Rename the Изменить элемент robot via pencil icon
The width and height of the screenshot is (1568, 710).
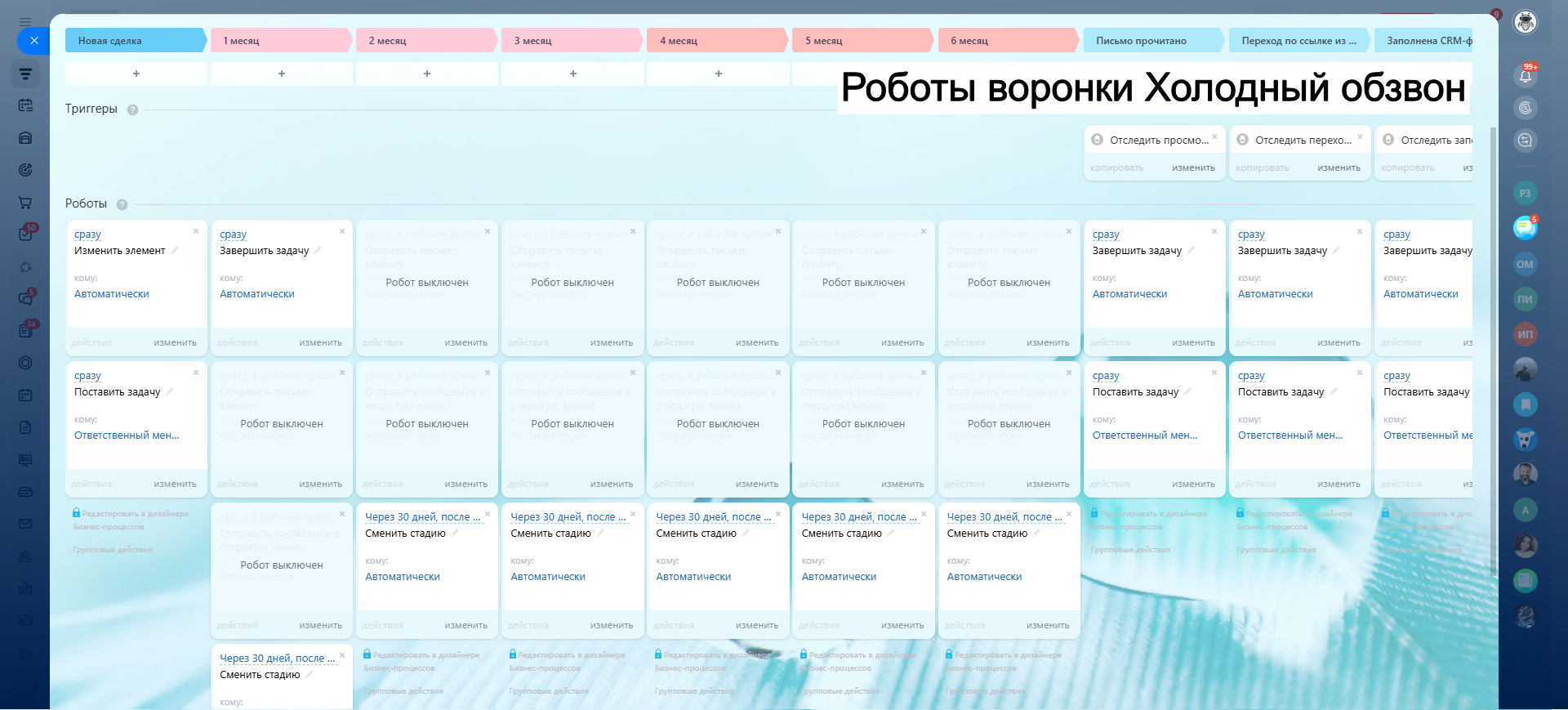tap(174, 250)
